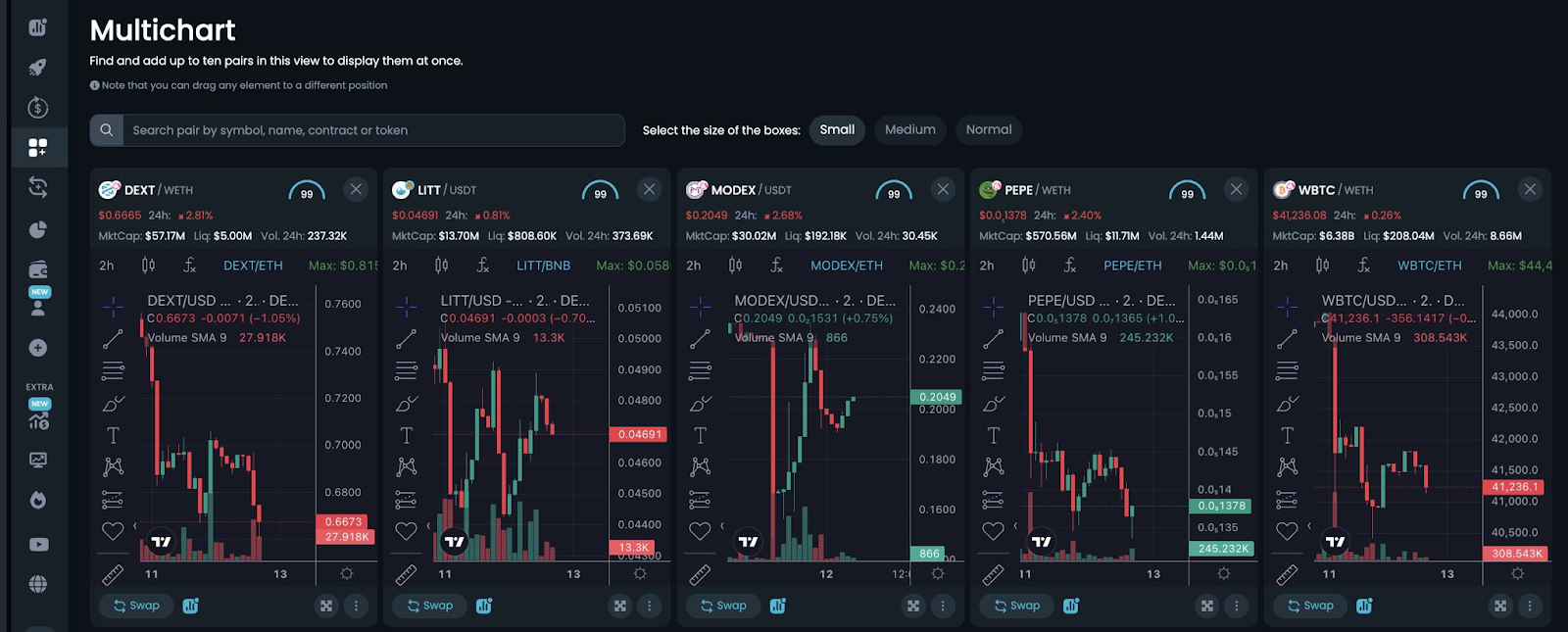Screen dimensions: 1568x632
Task: Click the ruler measure tool on PEPE chart
Action: click(x=993, y=574)
